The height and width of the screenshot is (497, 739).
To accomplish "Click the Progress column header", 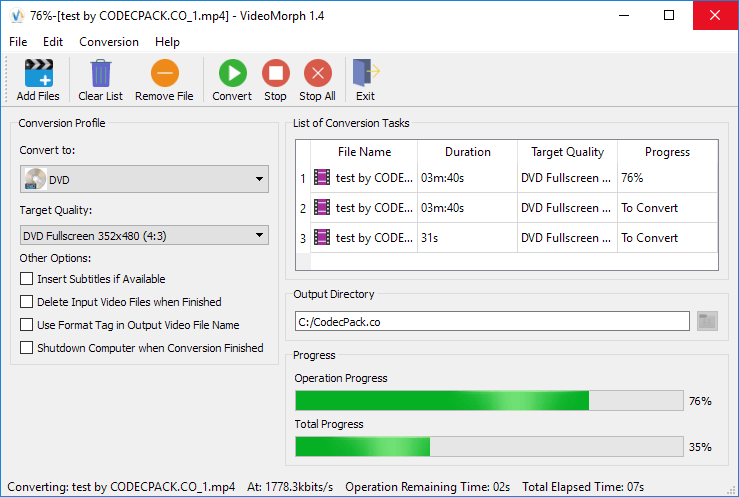I will click(667, 152).
